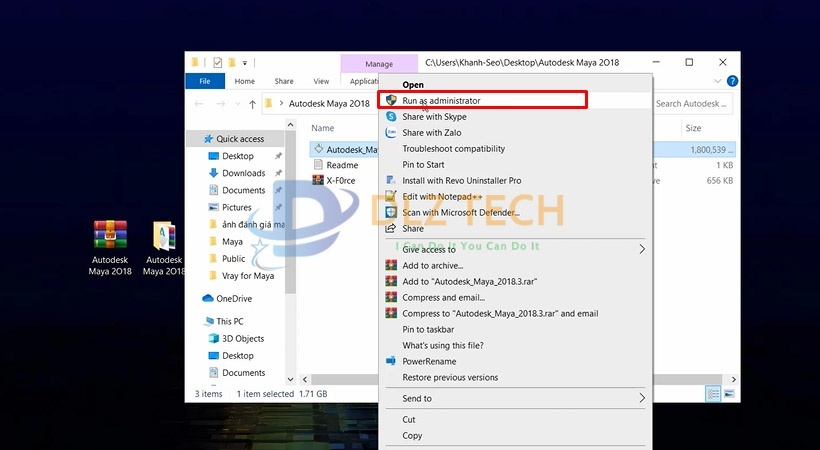
Task: Click the Zalo share icon
Action: pyautogui.click(x=391, y=133)
